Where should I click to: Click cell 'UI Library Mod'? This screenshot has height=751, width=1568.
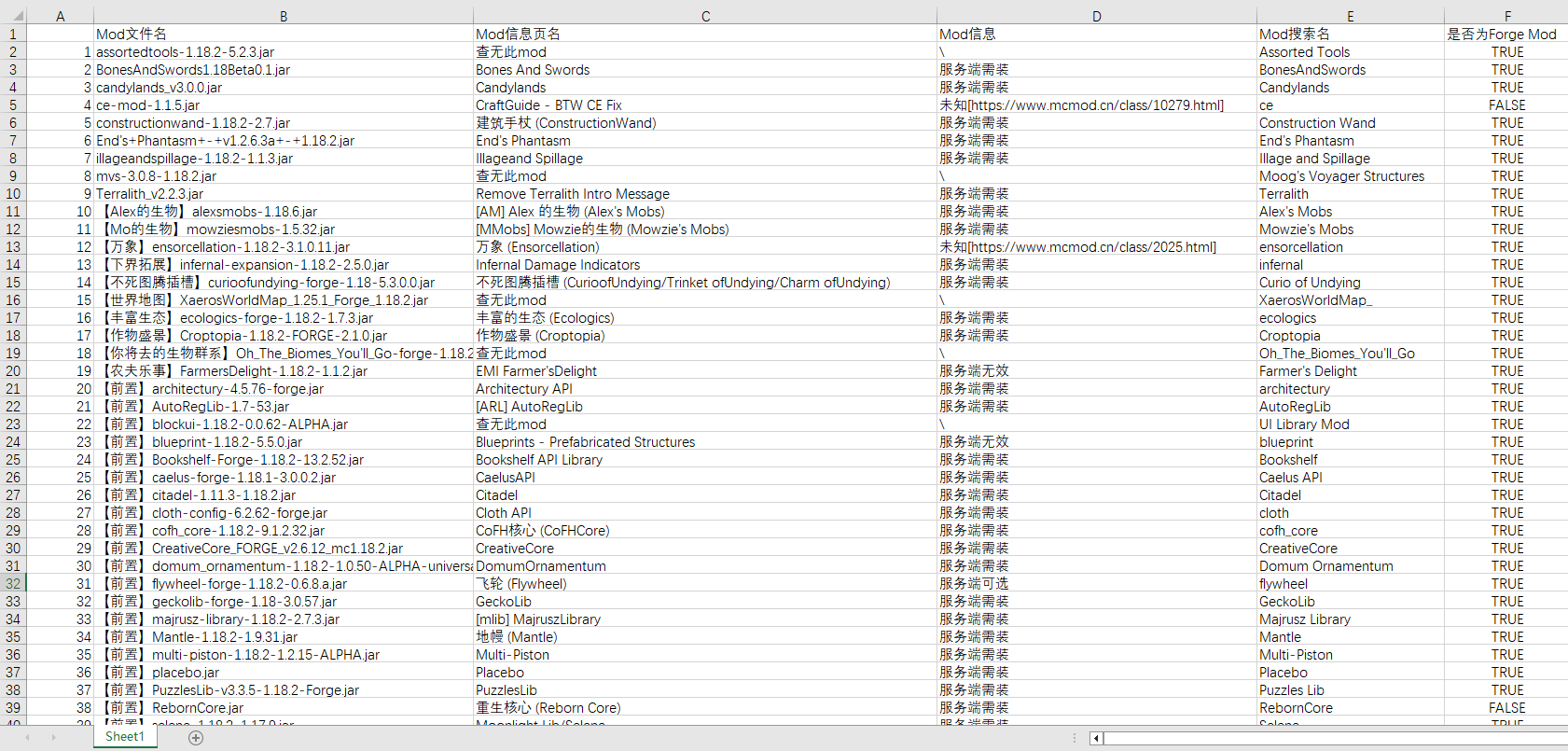tap(1351, 424)
